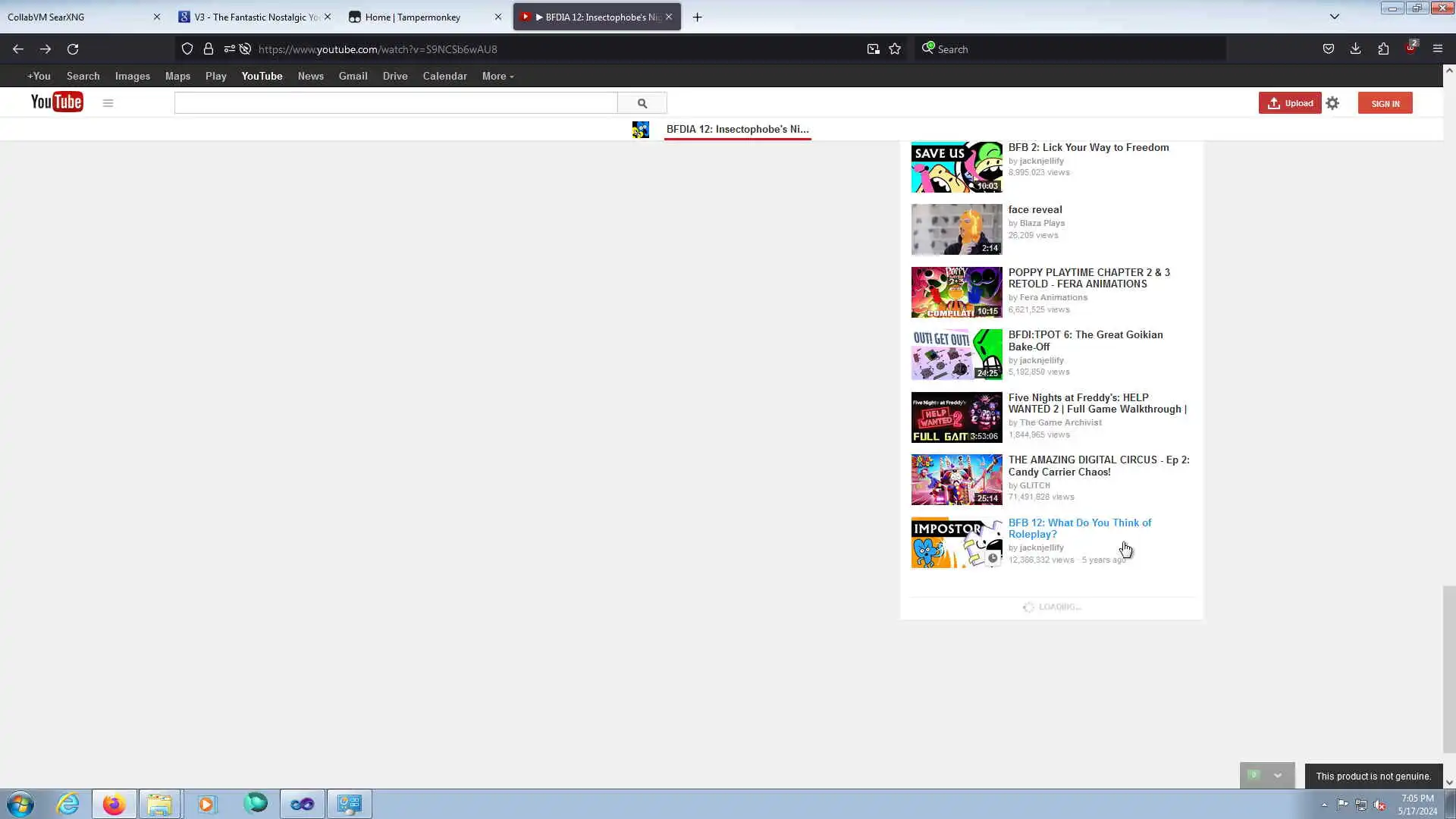Image resolution: width=1456 pixels, height=819 pixels.
Task: Open THE AMAZING DIGITAL CIRCUS video thumbnail
Action: 956,480
